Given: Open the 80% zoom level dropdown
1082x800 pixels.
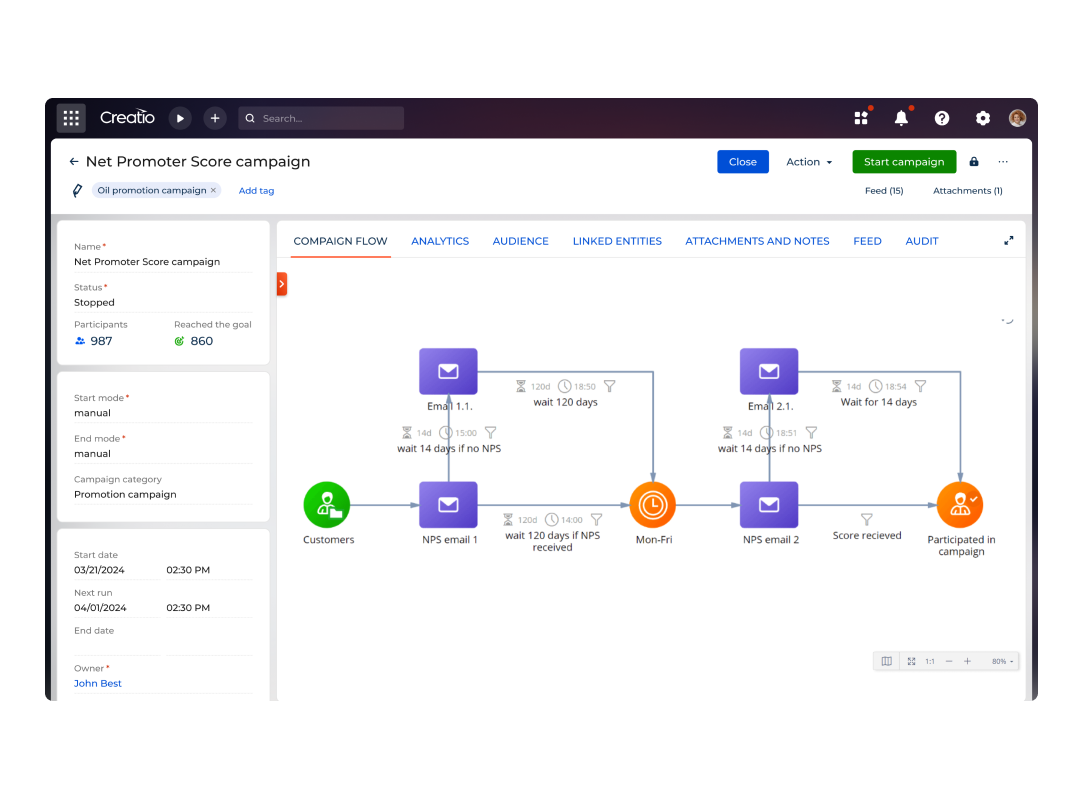Looking at the screenshot, I should [x=999, y=661].
